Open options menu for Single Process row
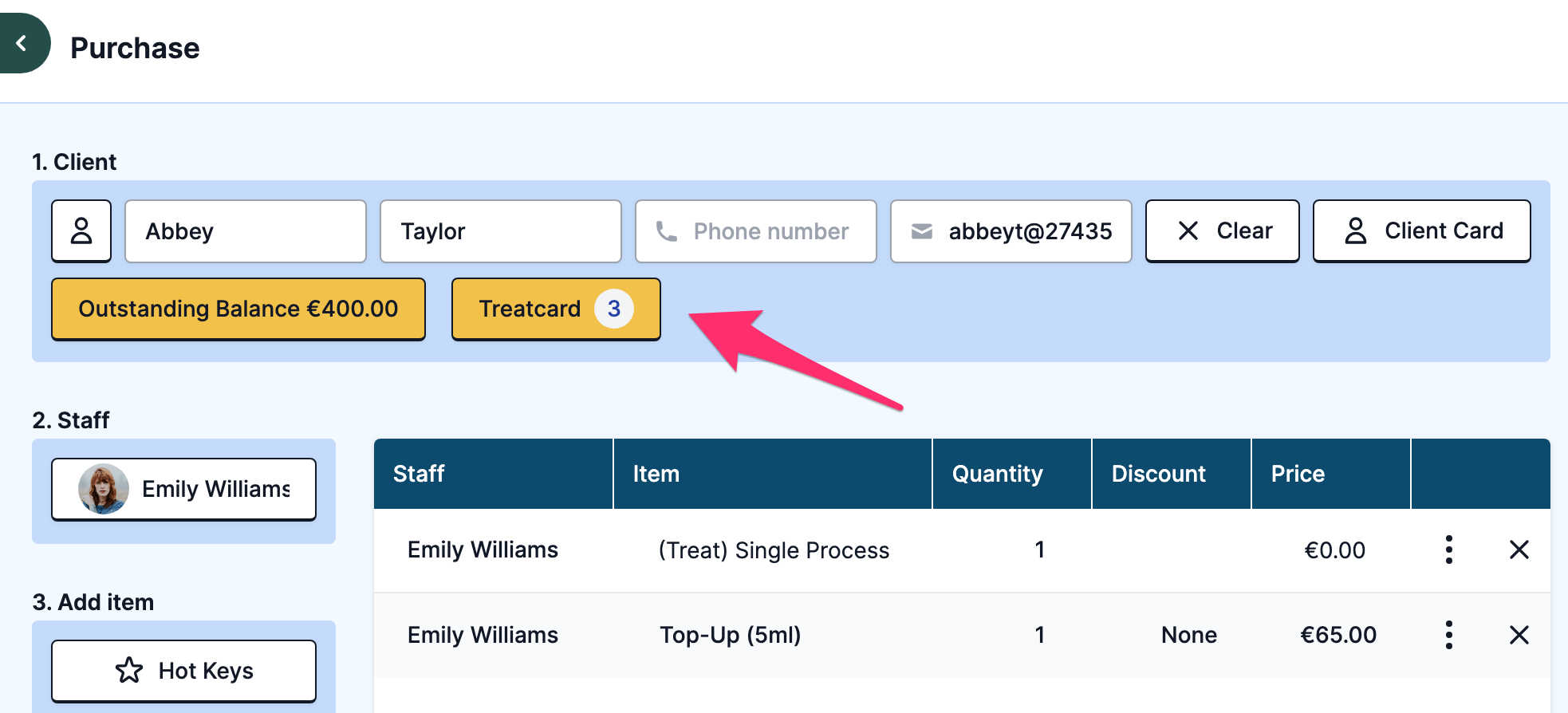The image size is (1568, 713). (x=1449, y=550)
